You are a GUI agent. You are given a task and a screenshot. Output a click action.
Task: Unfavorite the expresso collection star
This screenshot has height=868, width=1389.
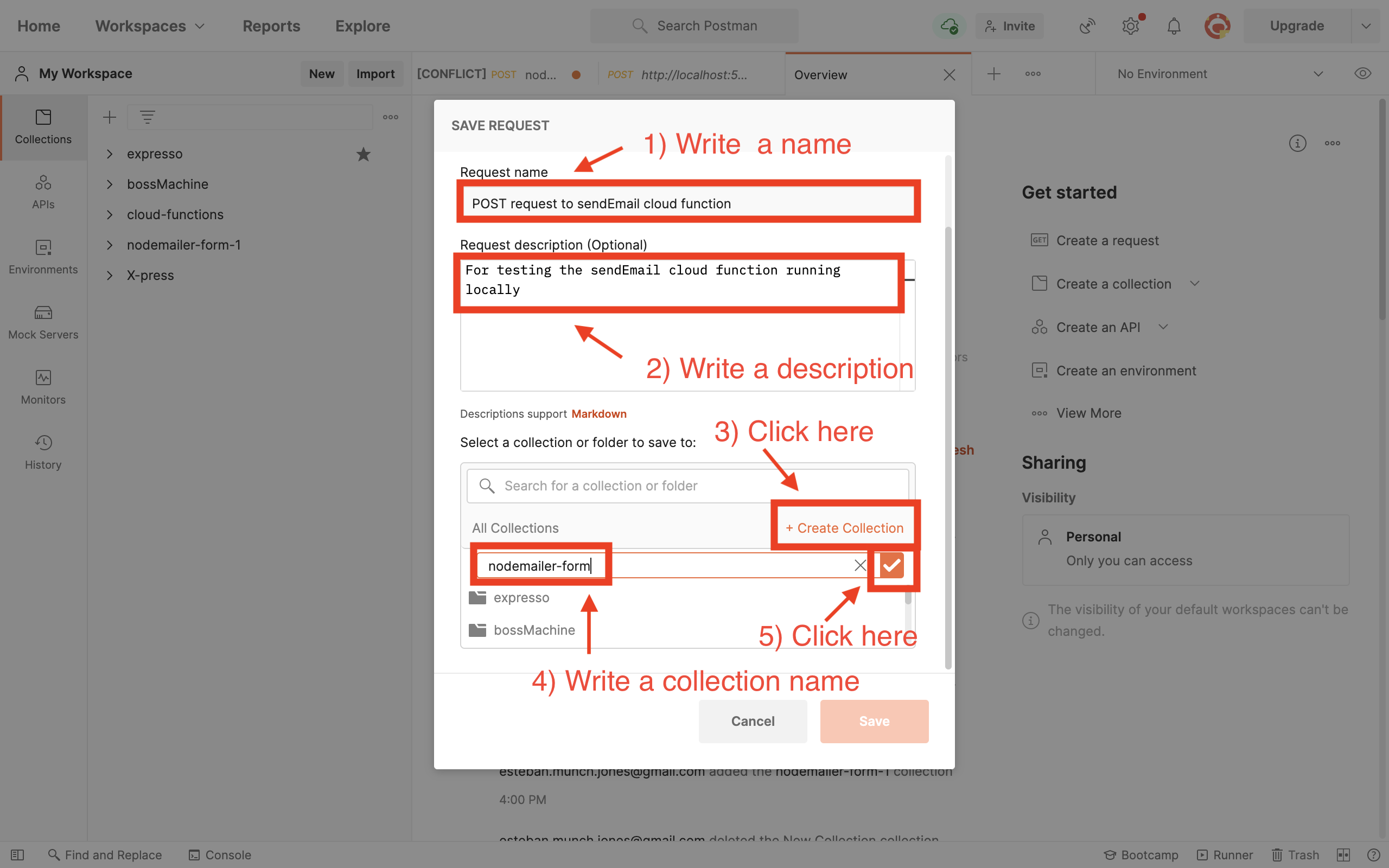coord(363,154)
